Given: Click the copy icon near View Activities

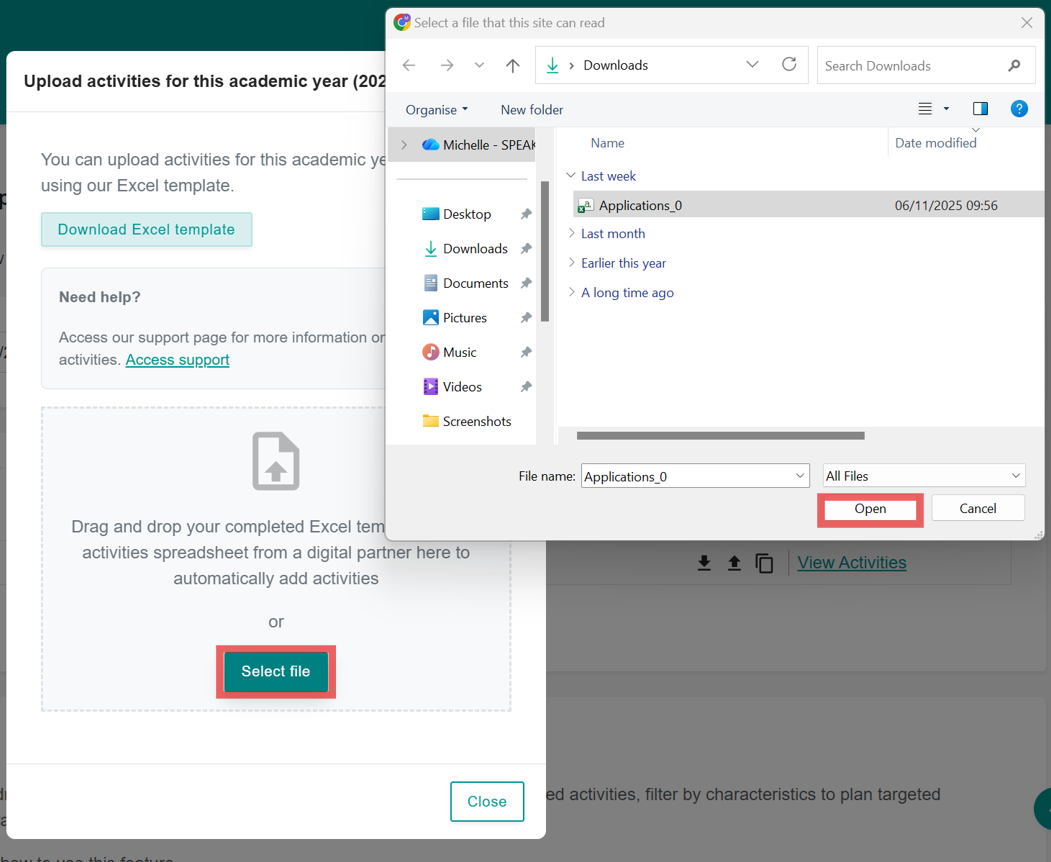Looking at the screenshot, I should point(764,563).
